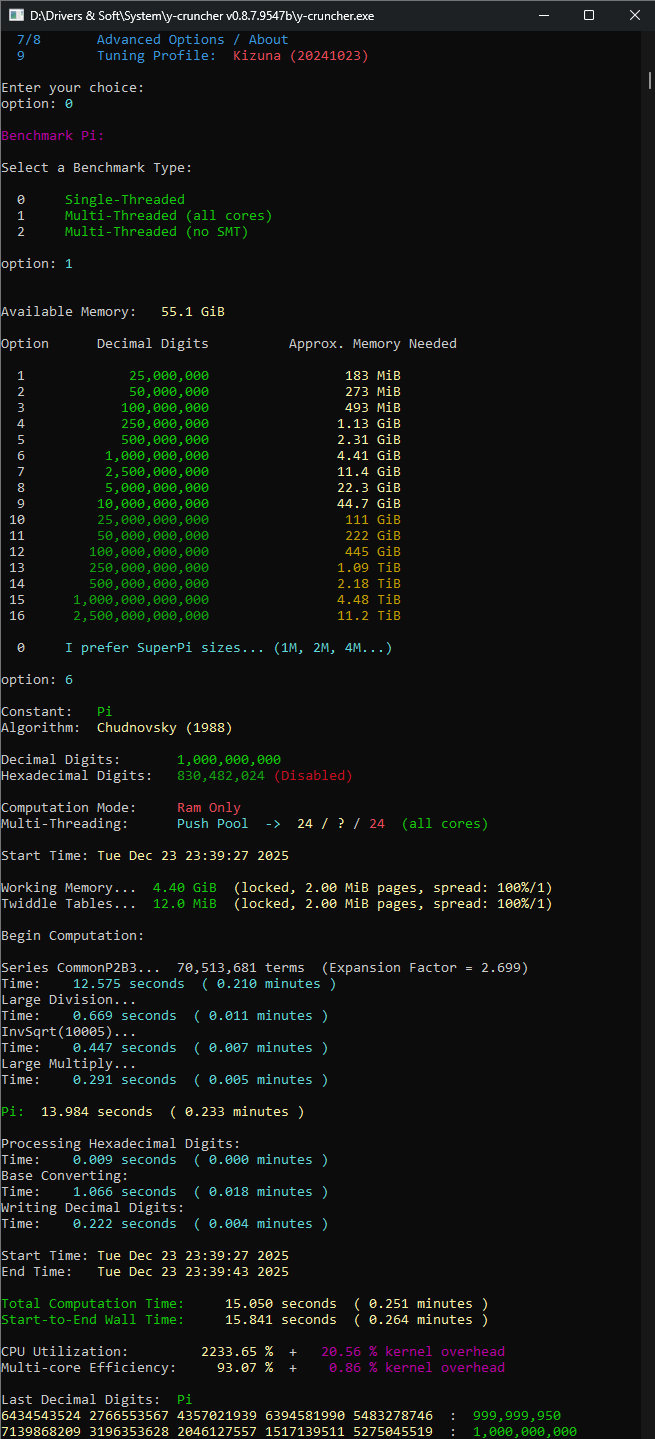Click the 'option: 6' input line
This screenshot has width=655, height=1439.
[x=36, y=680]
